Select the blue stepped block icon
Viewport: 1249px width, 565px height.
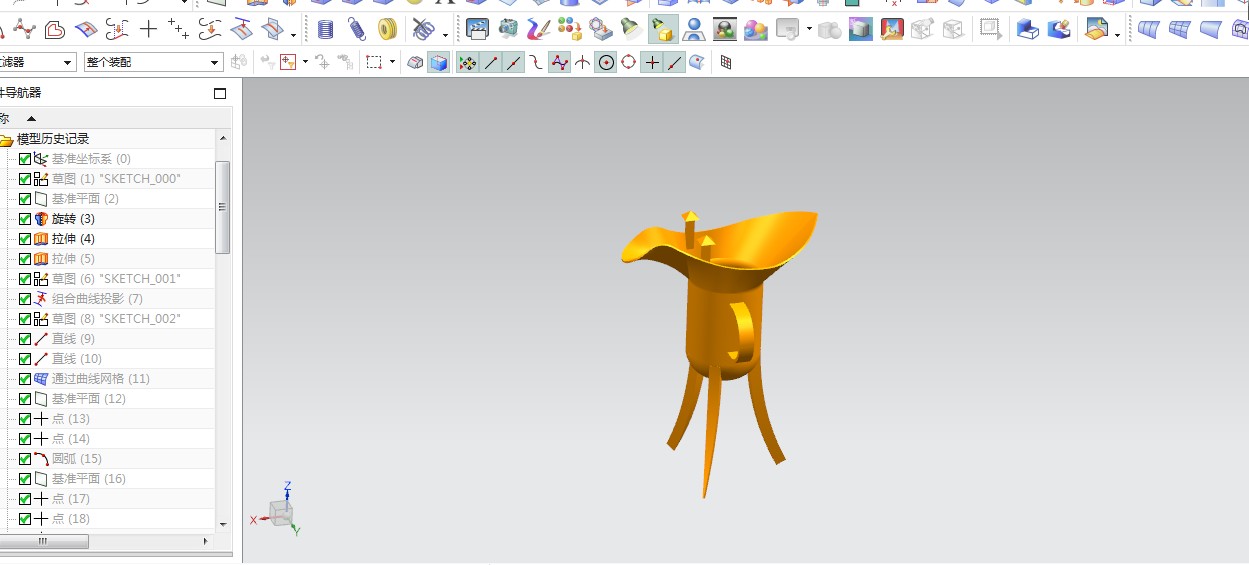(1027, 30)
